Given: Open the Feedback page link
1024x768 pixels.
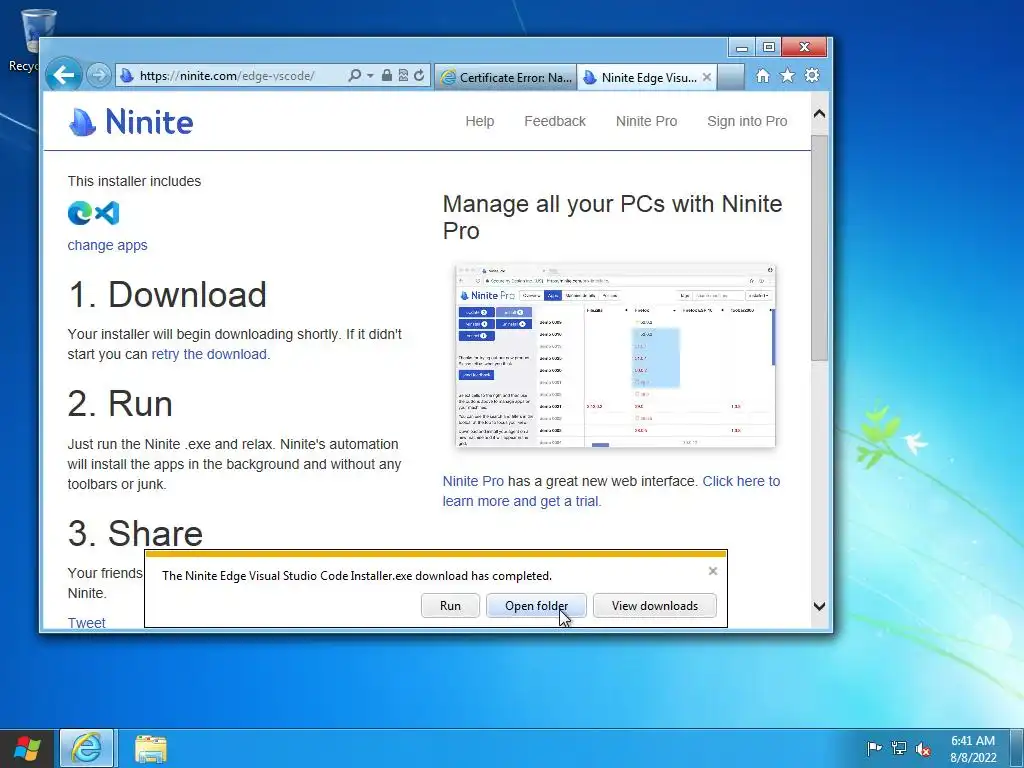Looking at the screenshot, I should (x=555, y=121).
